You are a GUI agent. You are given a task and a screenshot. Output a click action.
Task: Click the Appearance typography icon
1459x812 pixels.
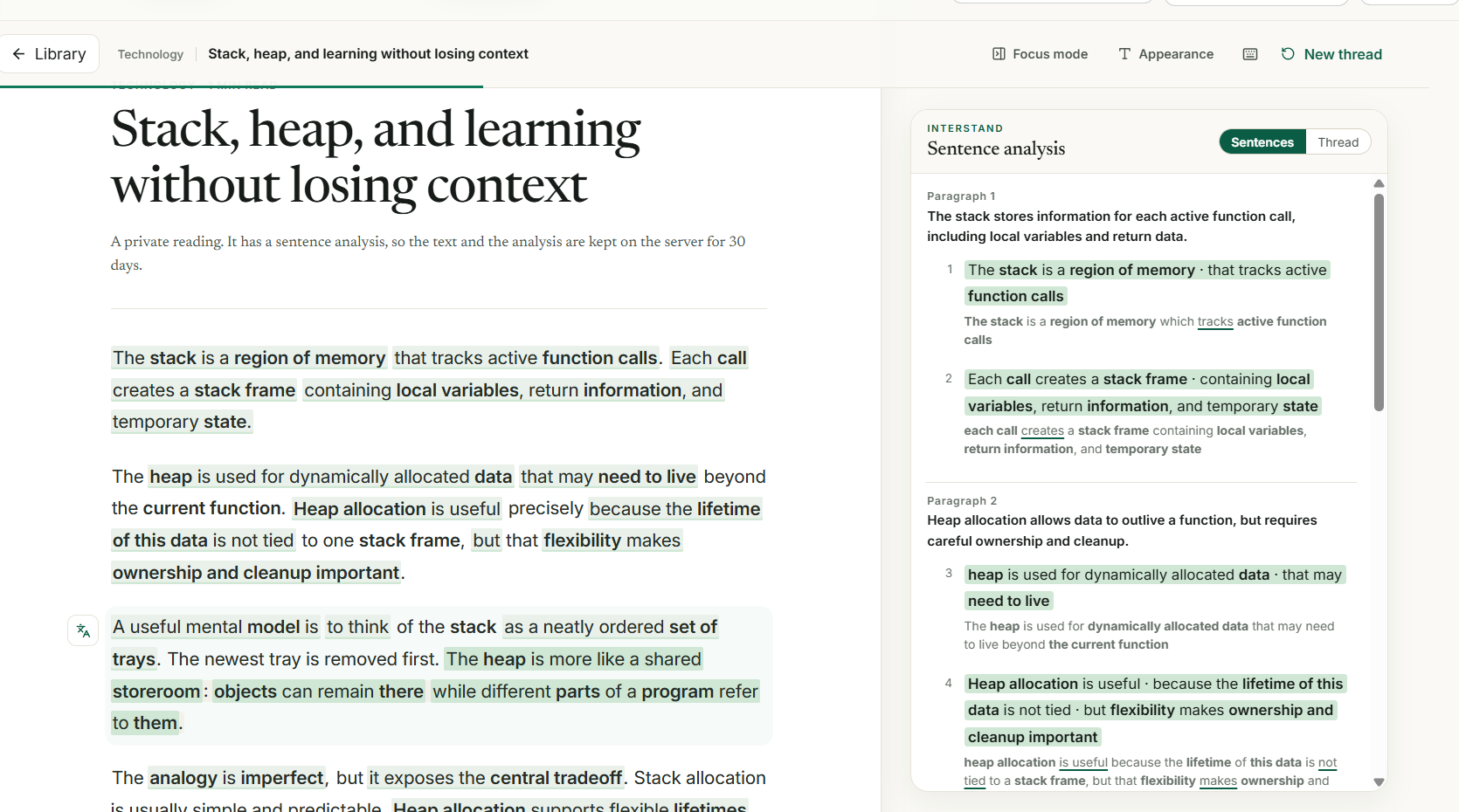(x=1124, y=54)
